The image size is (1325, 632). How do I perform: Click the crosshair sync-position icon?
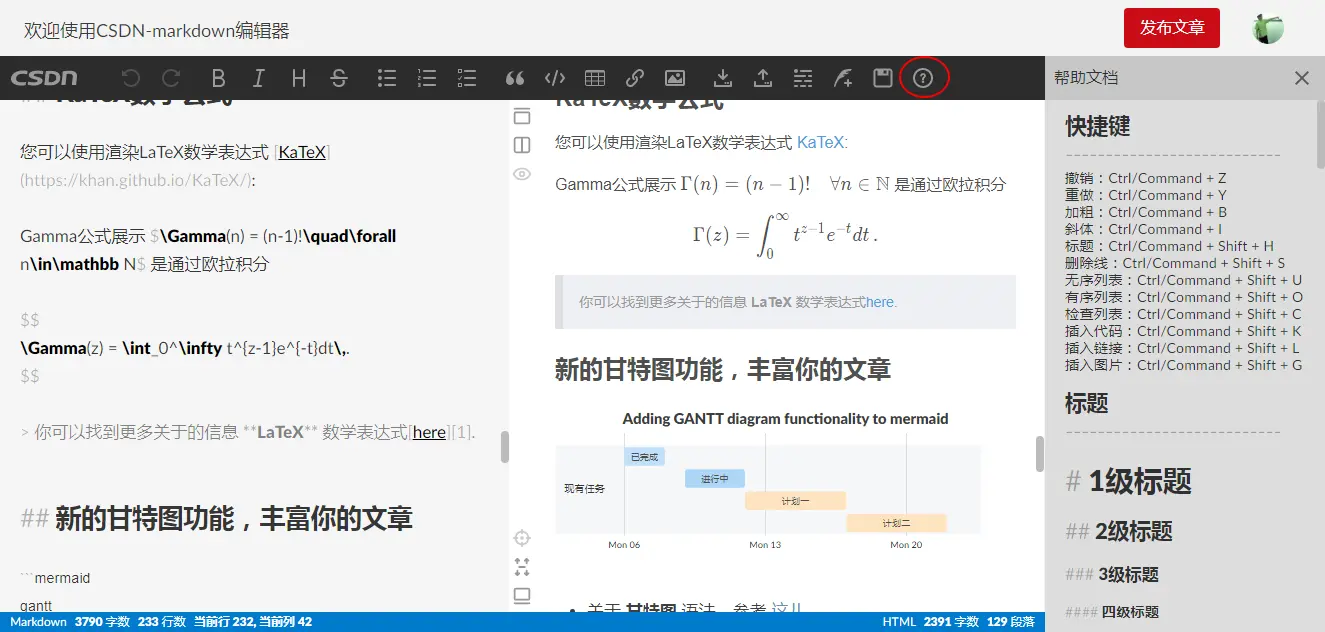click(x=522, y=538)
